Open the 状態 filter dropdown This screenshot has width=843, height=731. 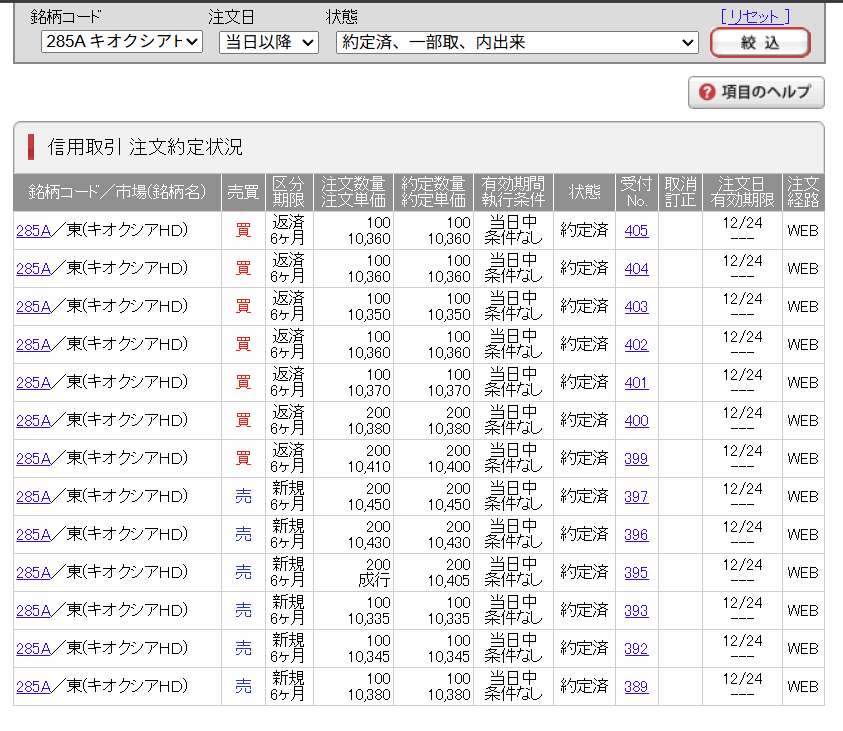point(517,42)
